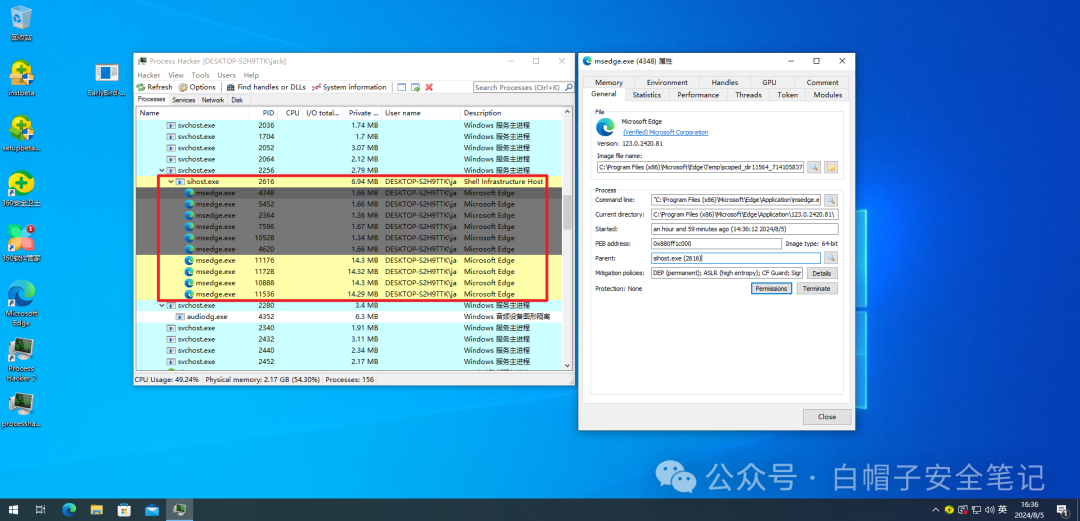Select msedge.exe with PID 10528
The width and height of the screenshot is (1080, 521).
(349, 238)
